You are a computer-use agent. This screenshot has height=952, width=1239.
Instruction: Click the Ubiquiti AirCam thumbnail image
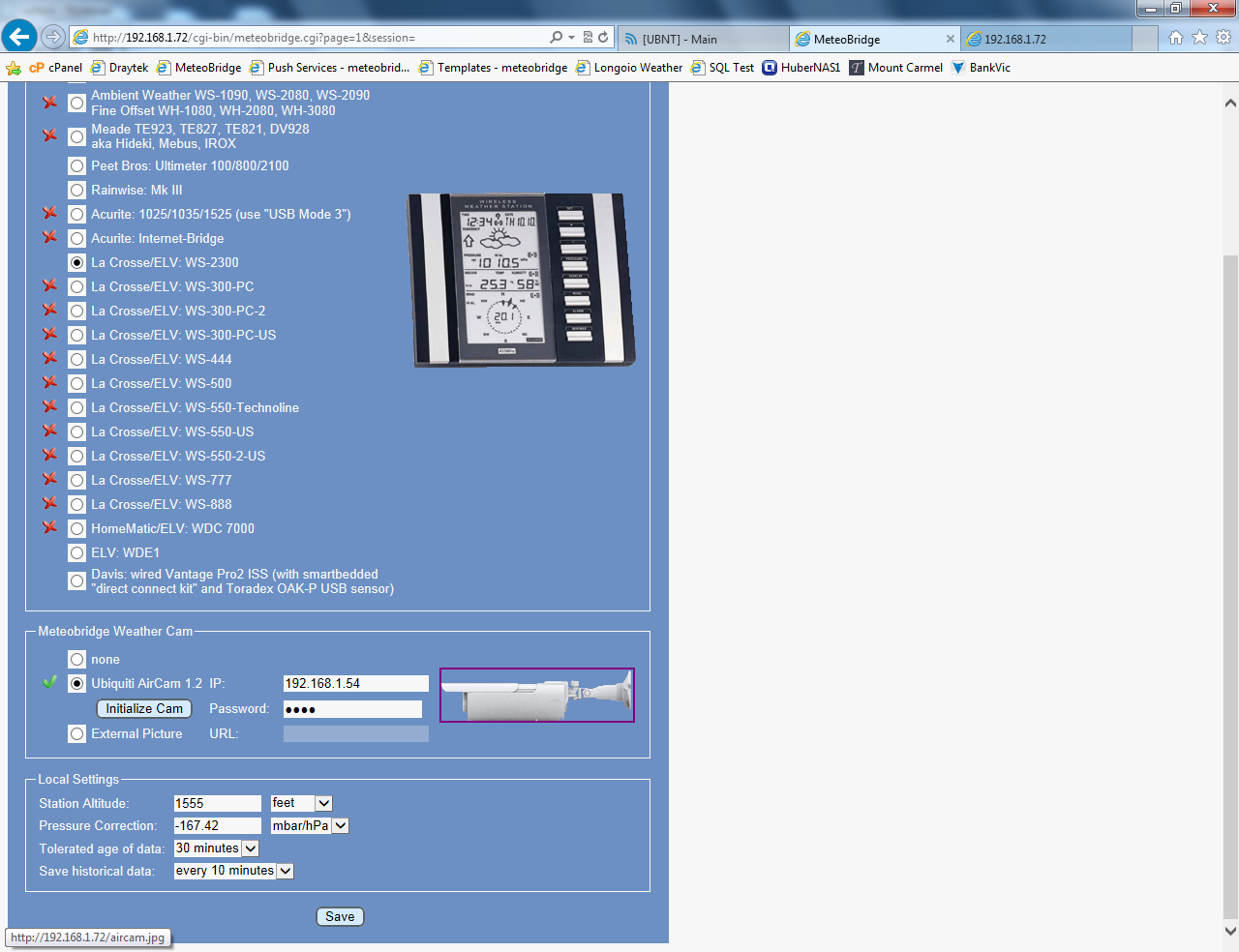coord(537,695)
